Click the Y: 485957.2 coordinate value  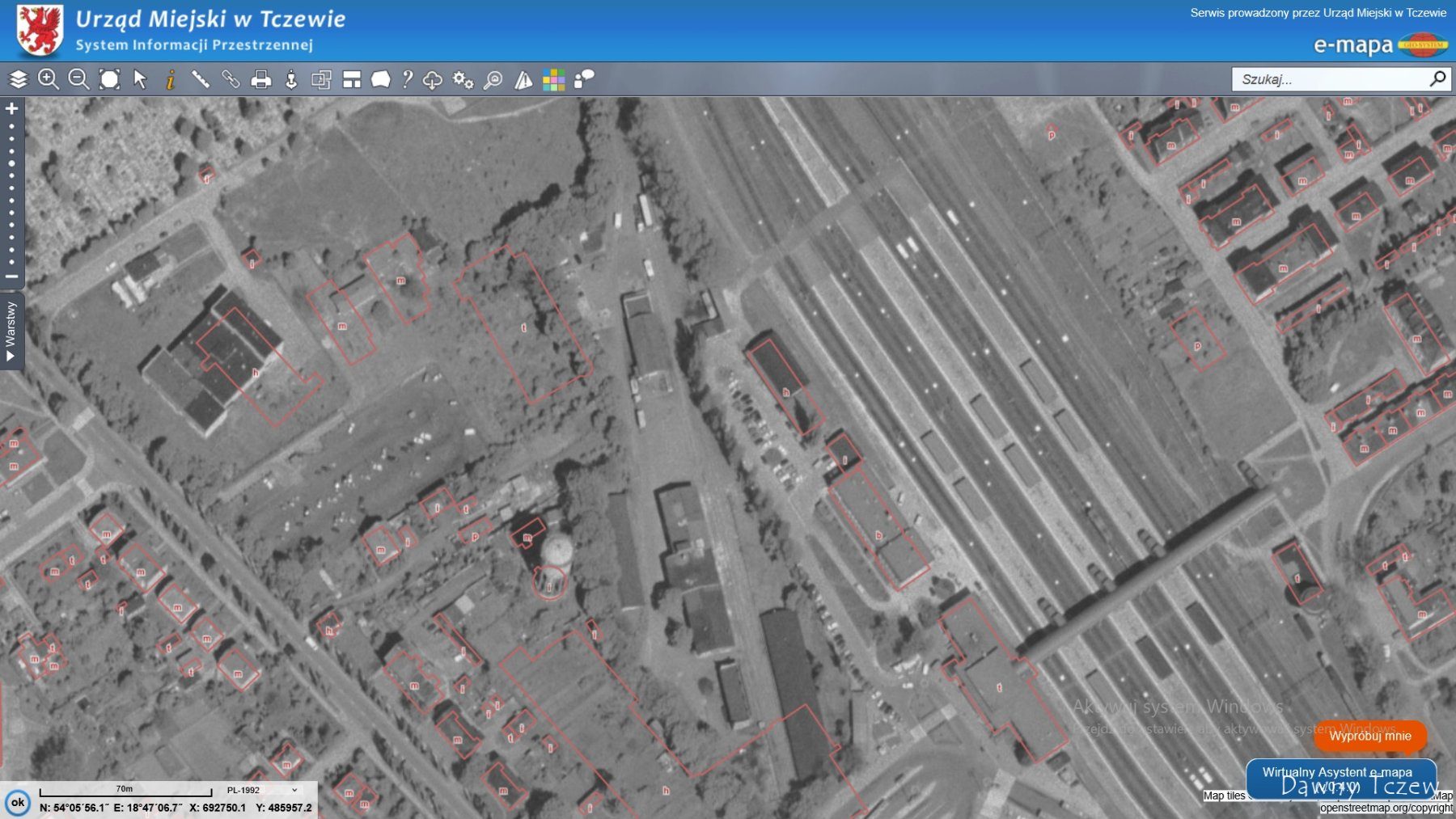coord(284,808)
